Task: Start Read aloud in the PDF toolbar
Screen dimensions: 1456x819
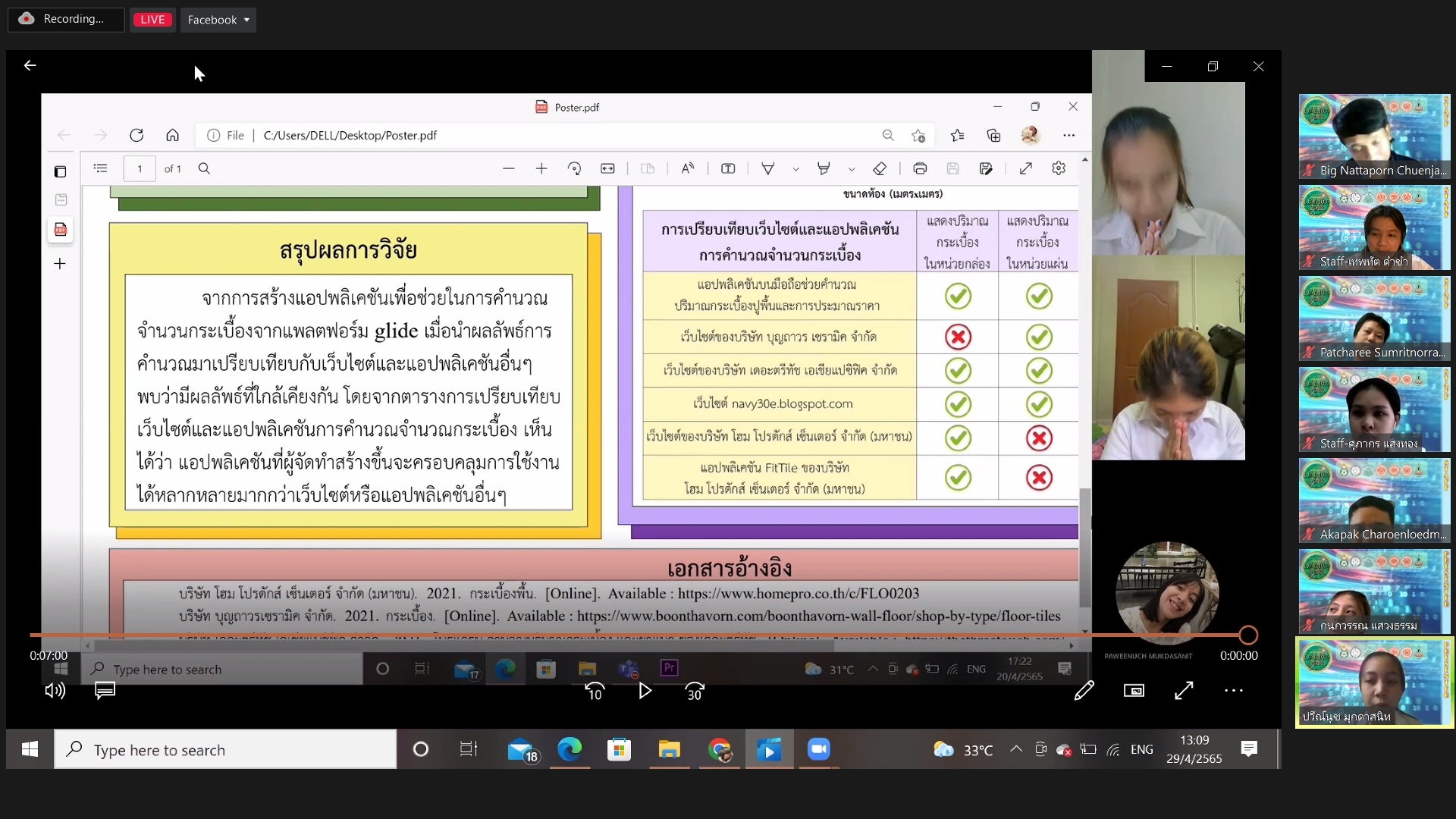Action: [688, 168]
